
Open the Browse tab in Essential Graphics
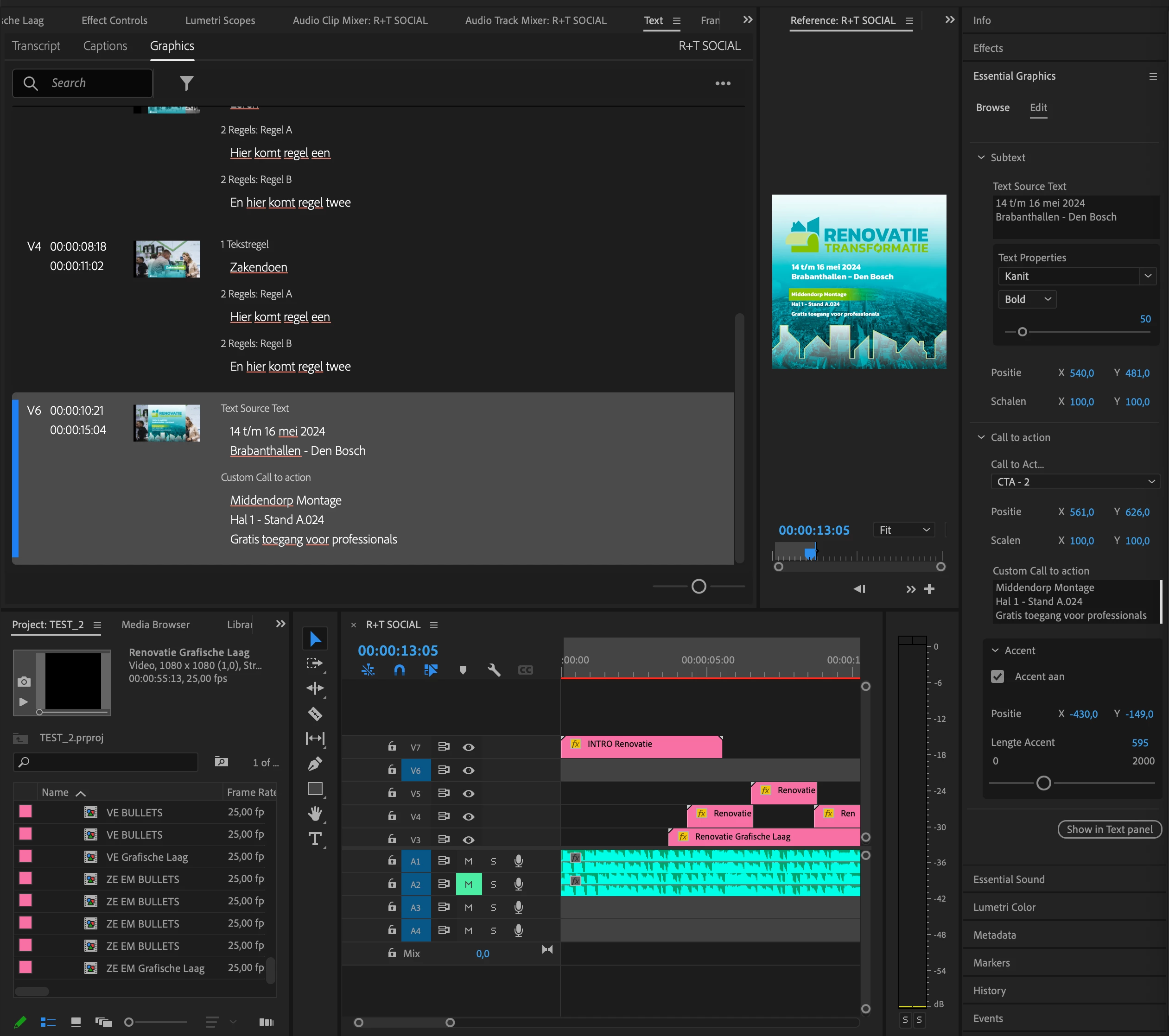(992, 107)
